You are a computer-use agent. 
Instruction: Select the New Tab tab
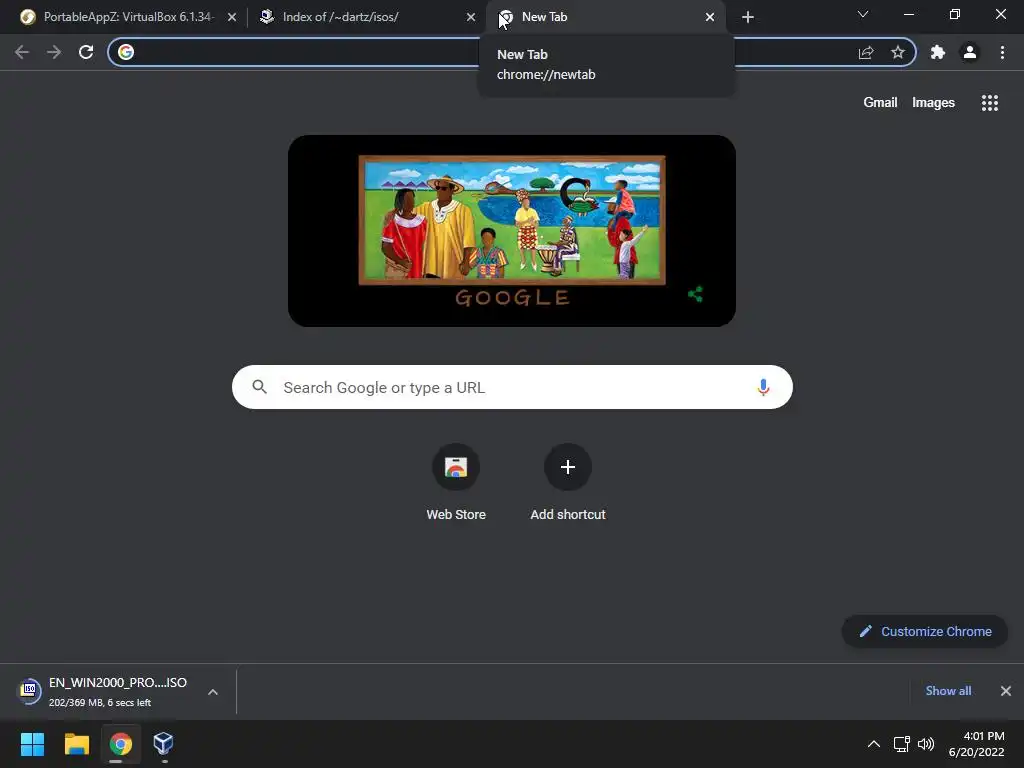click(x=604, y=17)
